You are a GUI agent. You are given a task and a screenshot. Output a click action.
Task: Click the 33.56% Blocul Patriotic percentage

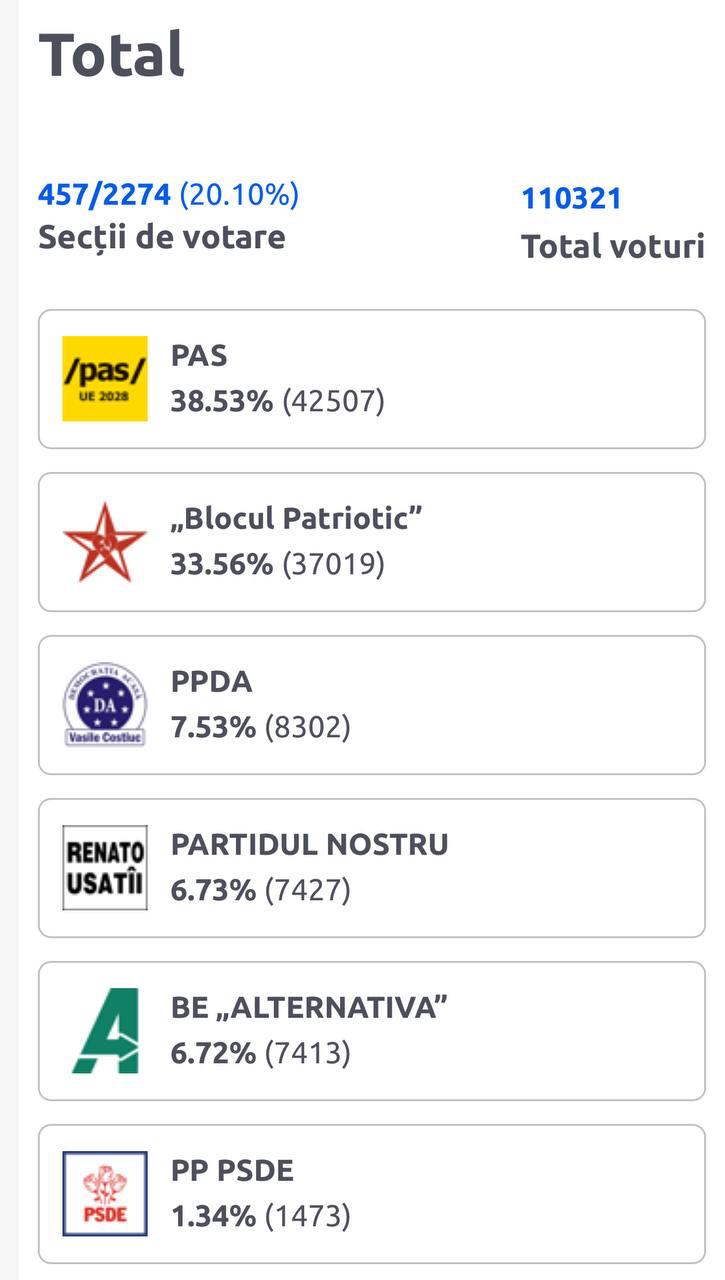coord(221,564)
